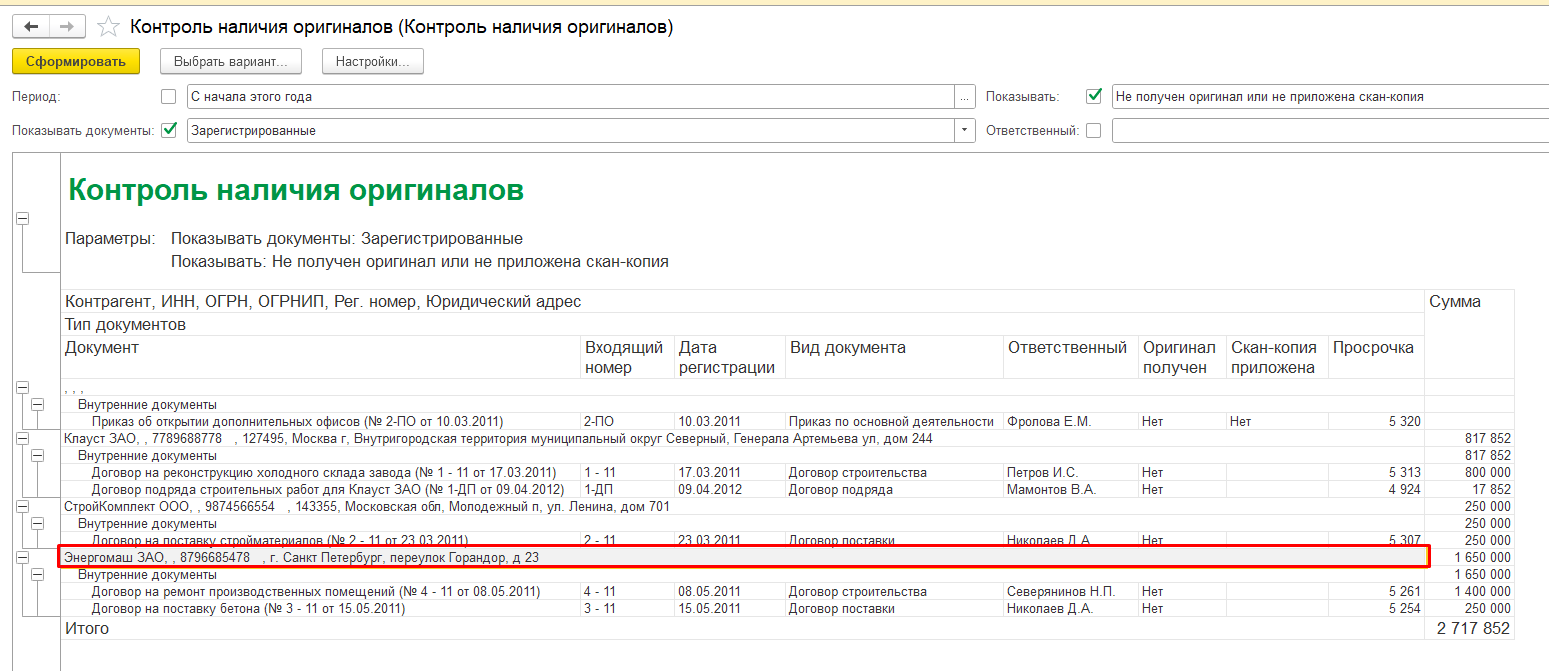Open 'Договор на ремонт производственных помещений'
This screenshot has width=1549, height=671.
coord(315,591)
